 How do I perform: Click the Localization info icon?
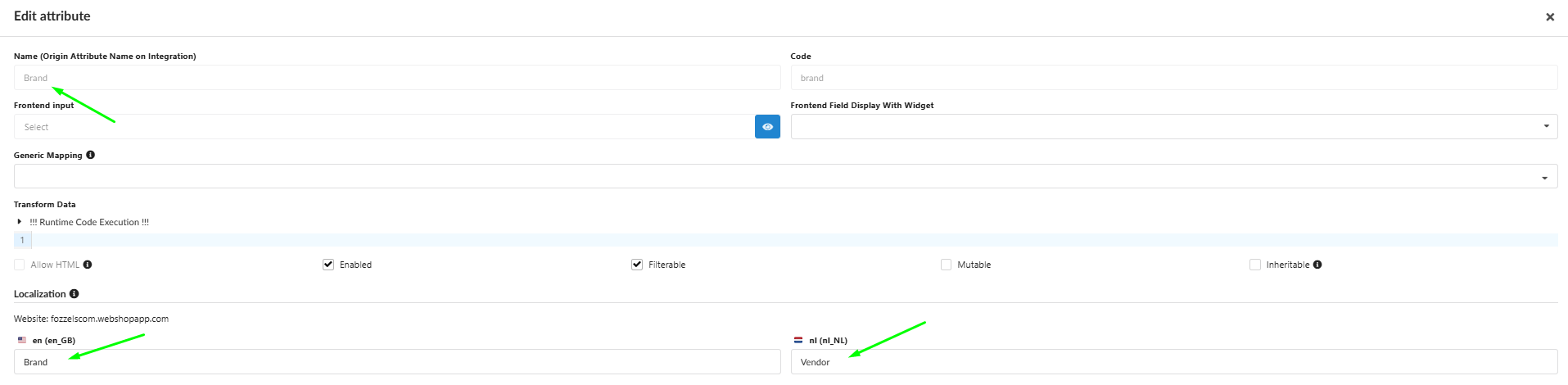point(74,294)
